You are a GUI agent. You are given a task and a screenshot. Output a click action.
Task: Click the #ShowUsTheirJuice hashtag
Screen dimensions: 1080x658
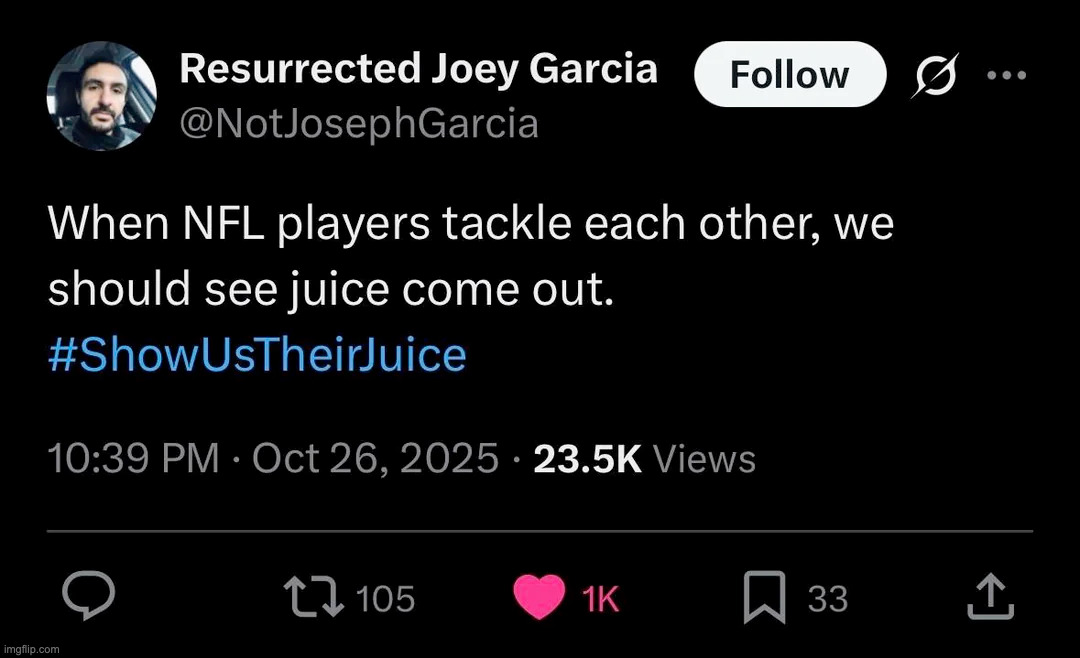tap(257, 355)
